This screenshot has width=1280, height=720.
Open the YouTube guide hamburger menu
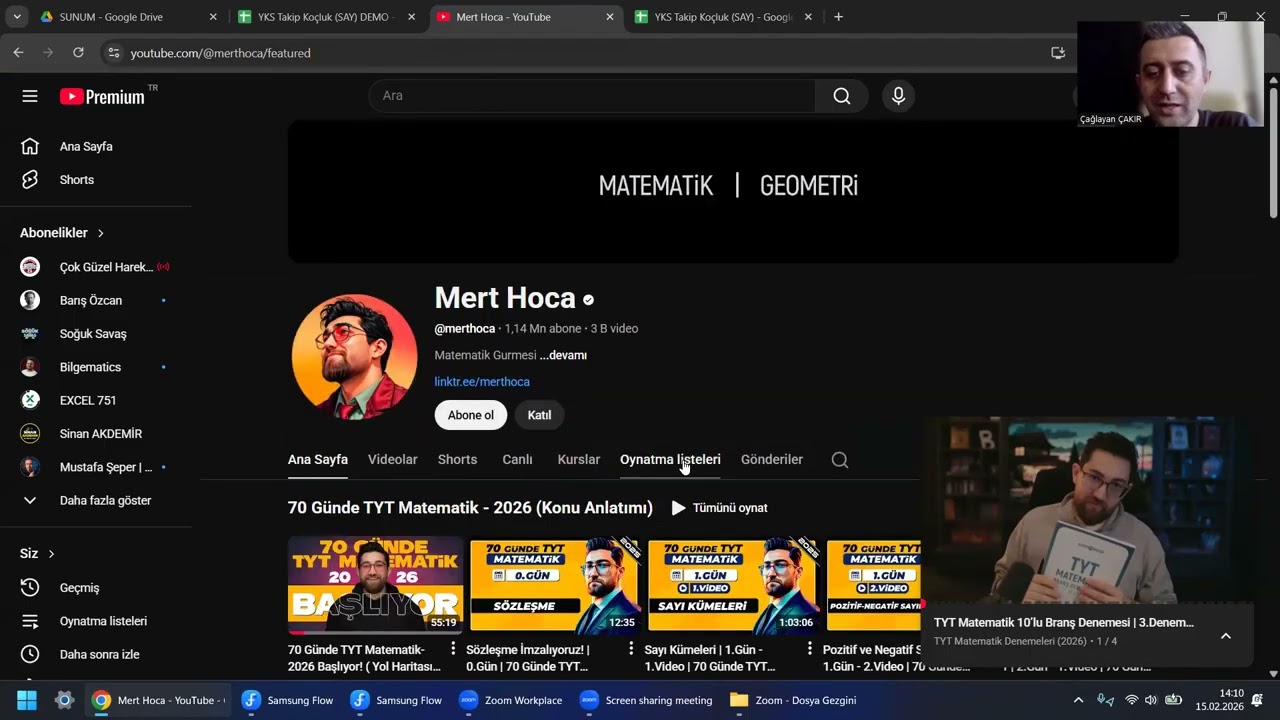(x=30, y=96)
